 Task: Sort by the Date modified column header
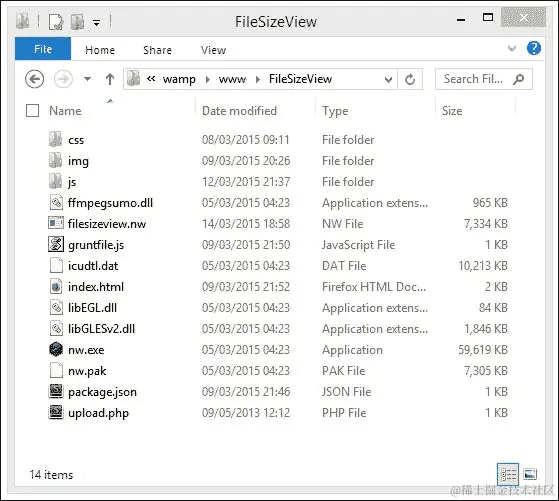pos(239,111)
